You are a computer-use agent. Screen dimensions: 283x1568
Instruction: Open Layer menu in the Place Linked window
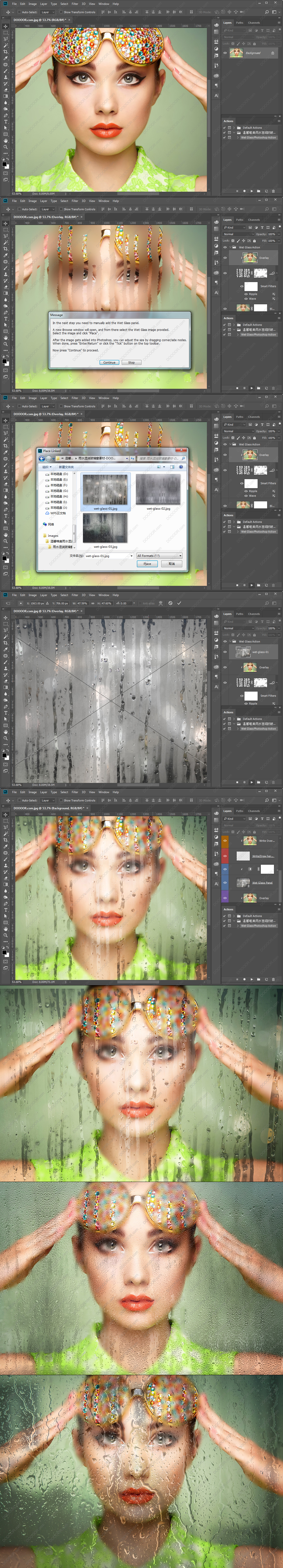(44, 398)
